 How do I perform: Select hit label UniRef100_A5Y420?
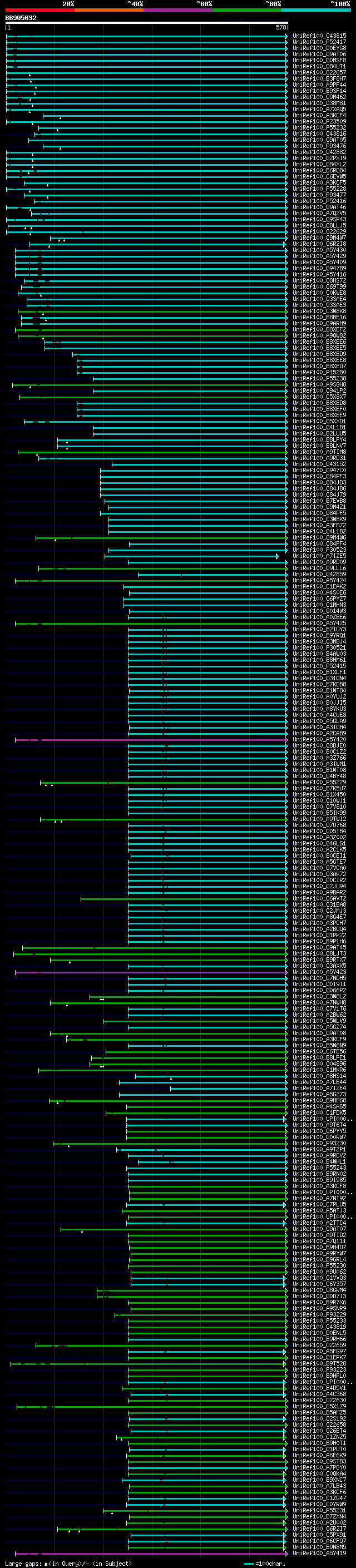pos(319,740)
